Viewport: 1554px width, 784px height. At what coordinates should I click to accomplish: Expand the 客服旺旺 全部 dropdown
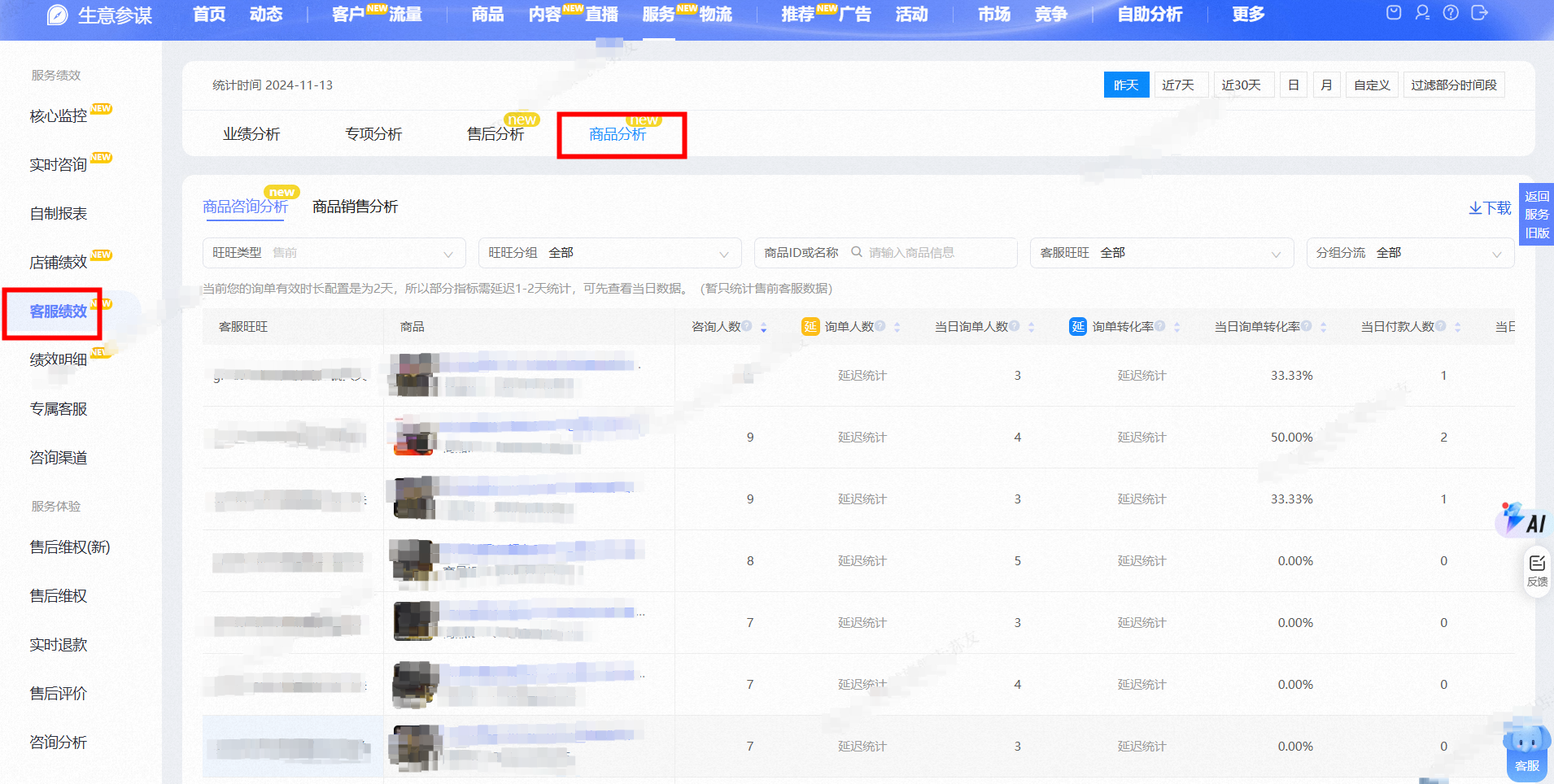pos(1162,253)
